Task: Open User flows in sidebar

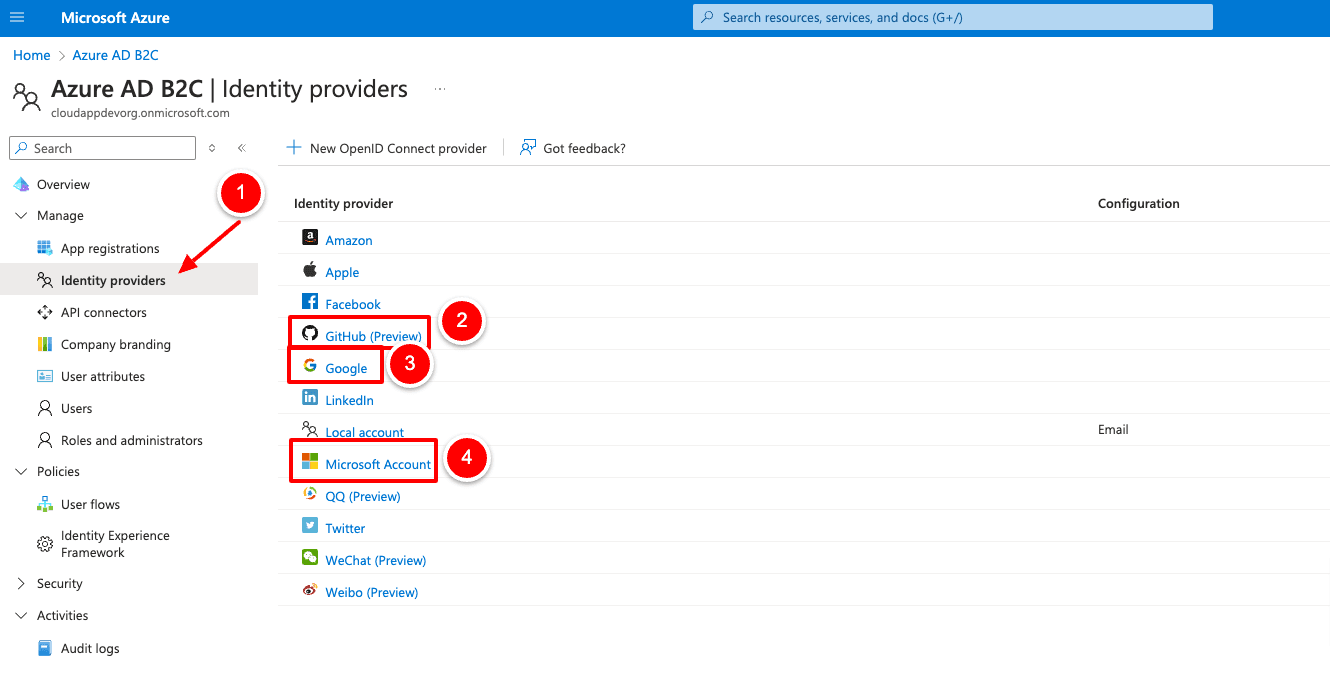Action: pos(90,505)
